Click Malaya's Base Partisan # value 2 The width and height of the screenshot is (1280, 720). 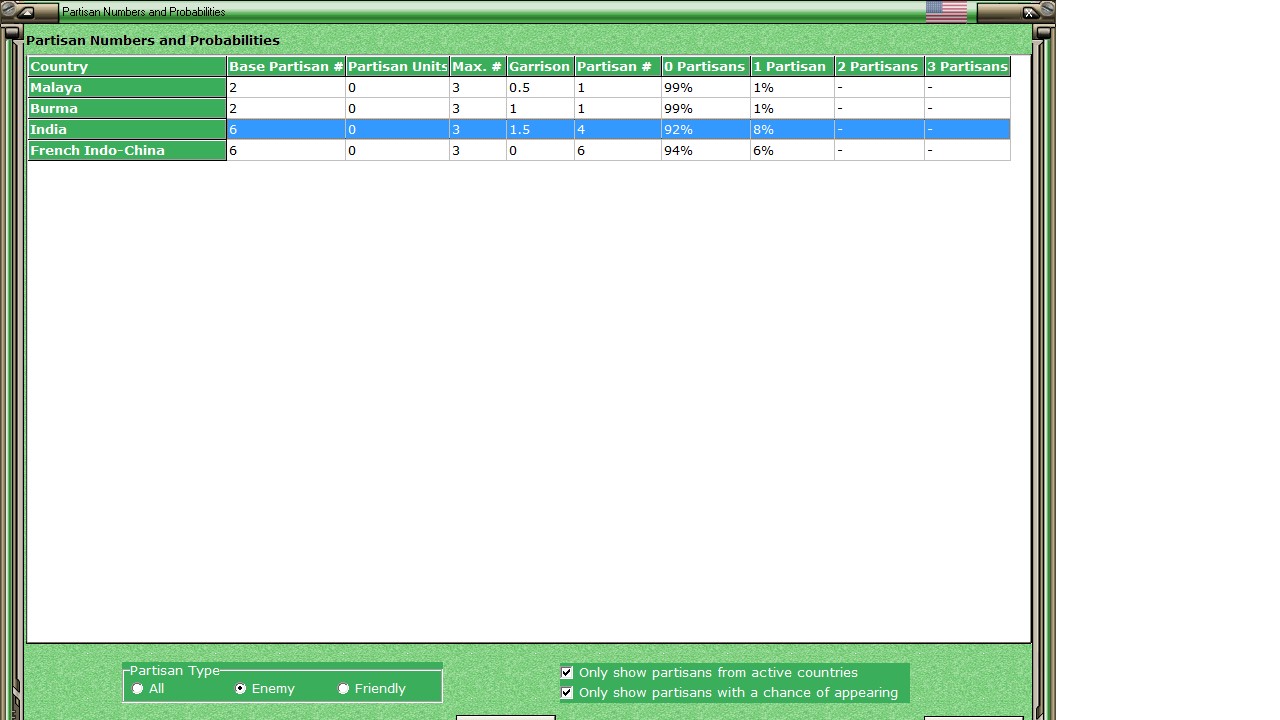pos(286,87)
